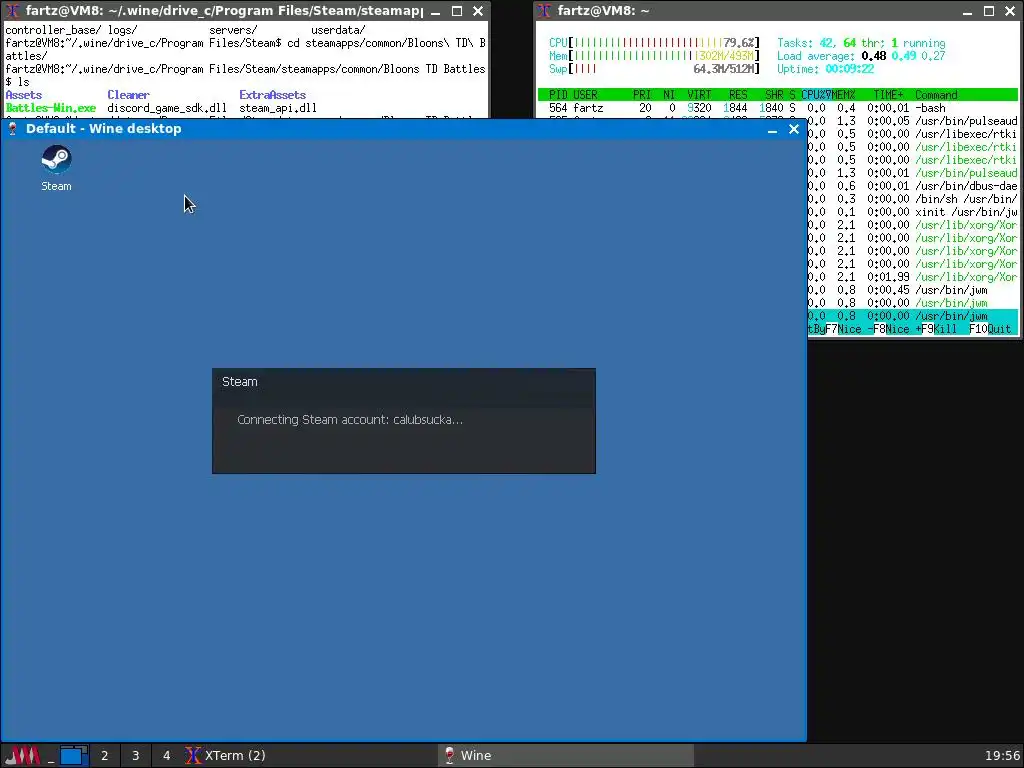Switch to virtual desktop 1 in pager

(x=74, y=756)
